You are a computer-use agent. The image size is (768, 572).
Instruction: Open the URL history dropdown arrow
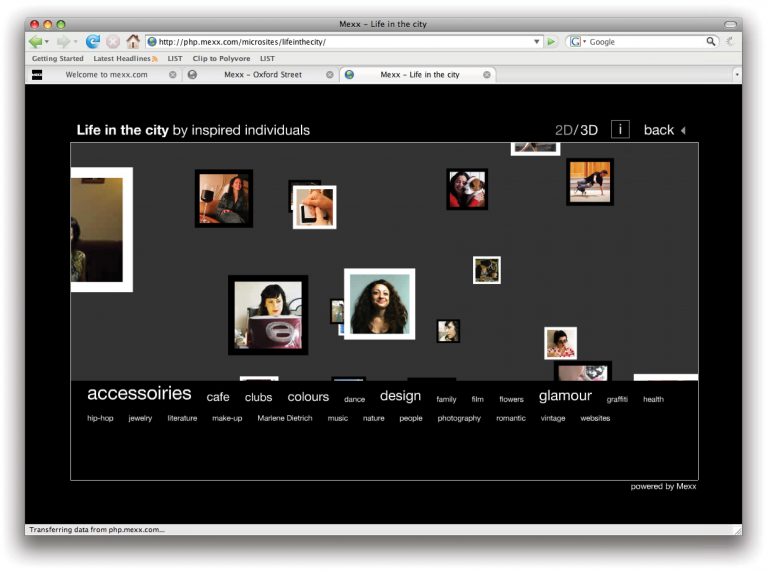[x=537, y=42]
